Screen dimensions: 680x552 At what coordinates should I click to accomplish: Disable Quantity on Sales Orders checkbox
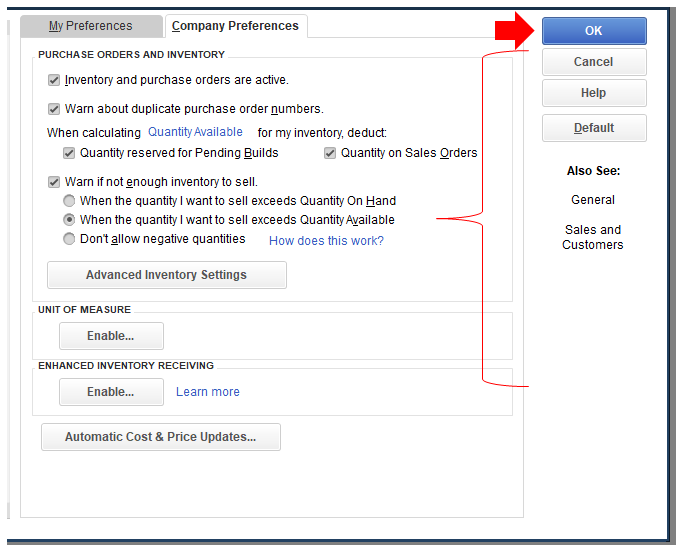pos(330,153)
